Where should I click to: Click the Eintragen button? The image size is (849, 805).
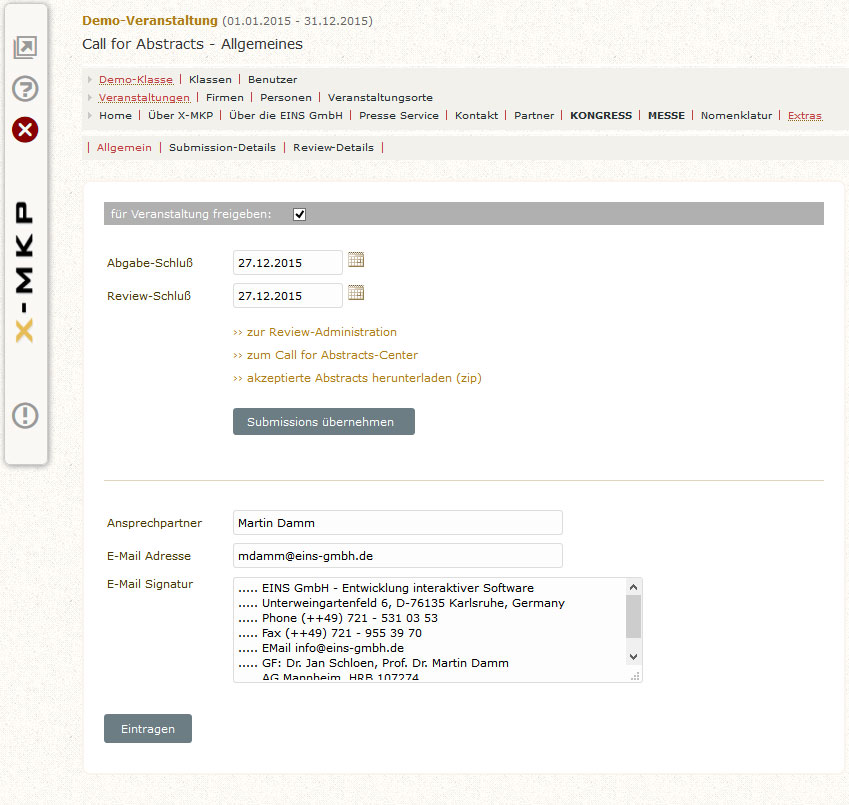tap(148, 729)
